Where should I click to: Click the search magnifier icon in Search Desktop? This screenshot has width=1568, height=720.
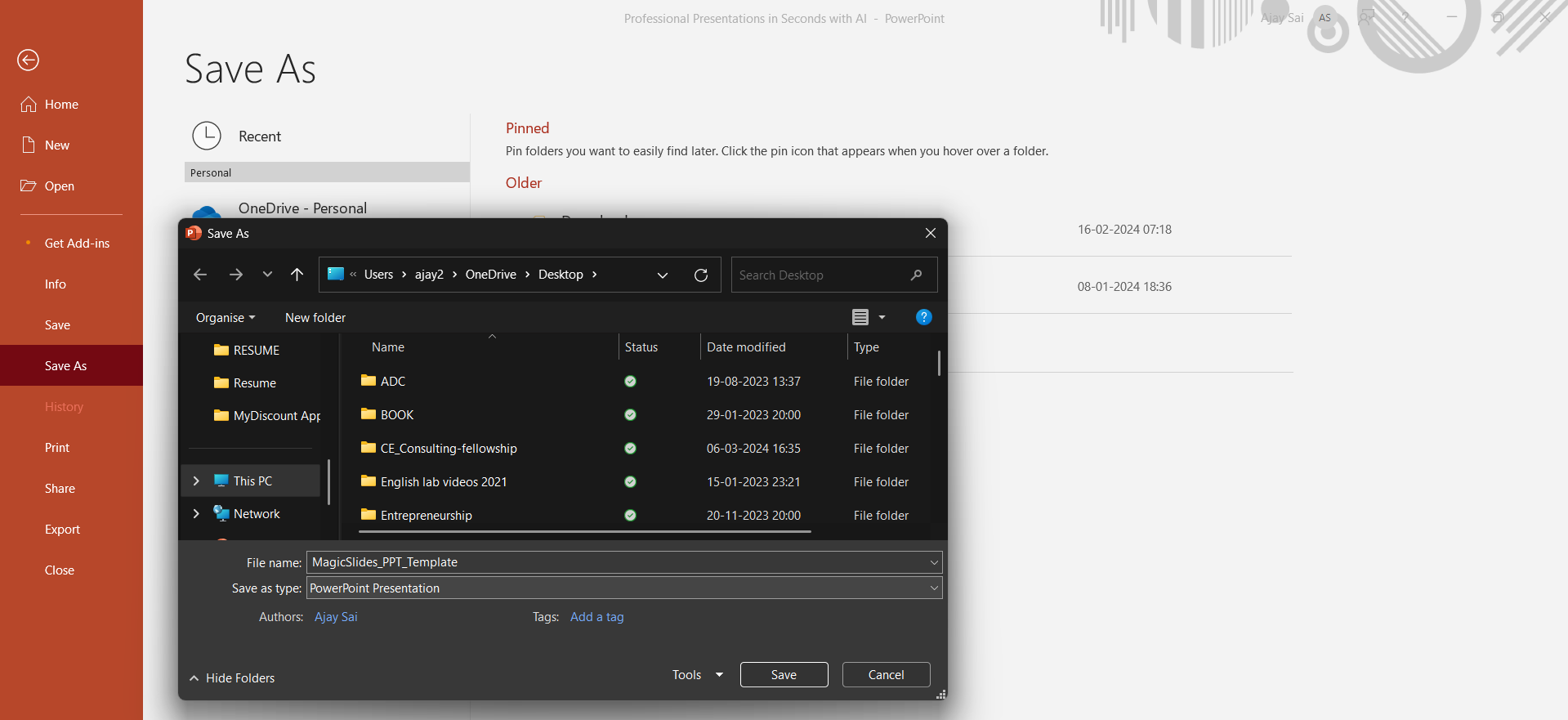[x=916, y=275]
